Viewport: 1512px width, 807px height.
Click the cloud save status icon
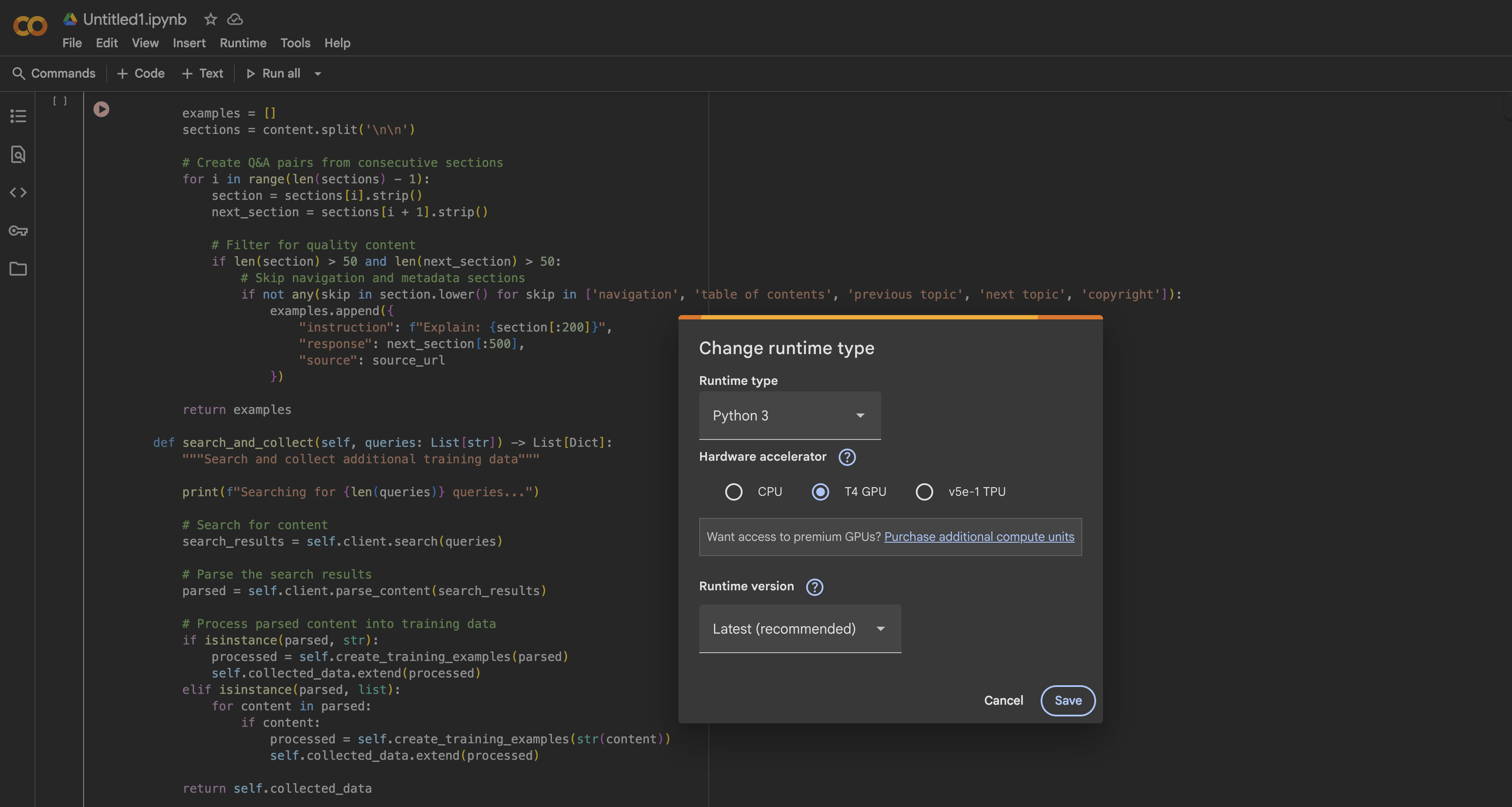pos(235,20)
